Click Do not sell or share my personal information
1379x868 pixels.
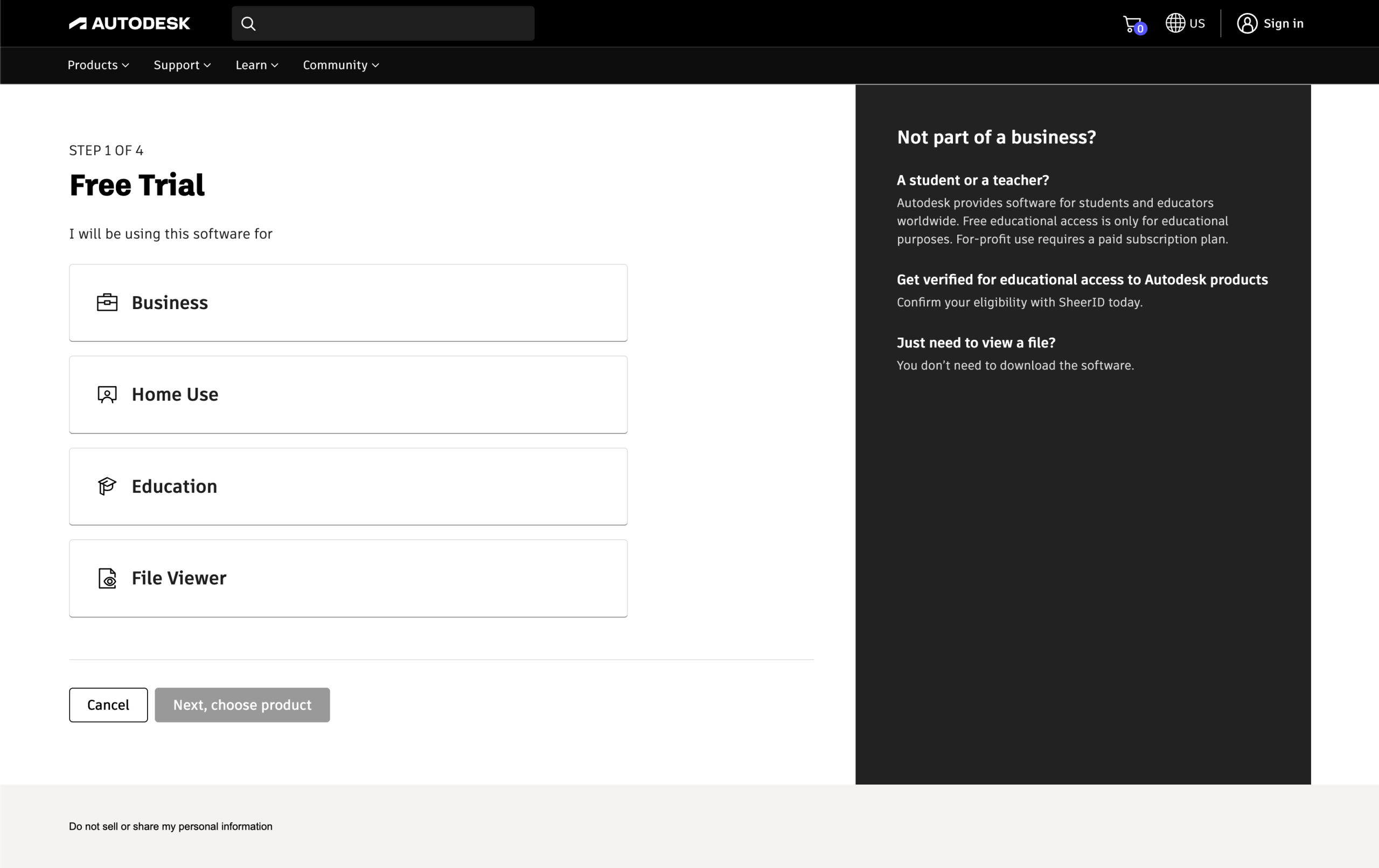click(171, 826)
